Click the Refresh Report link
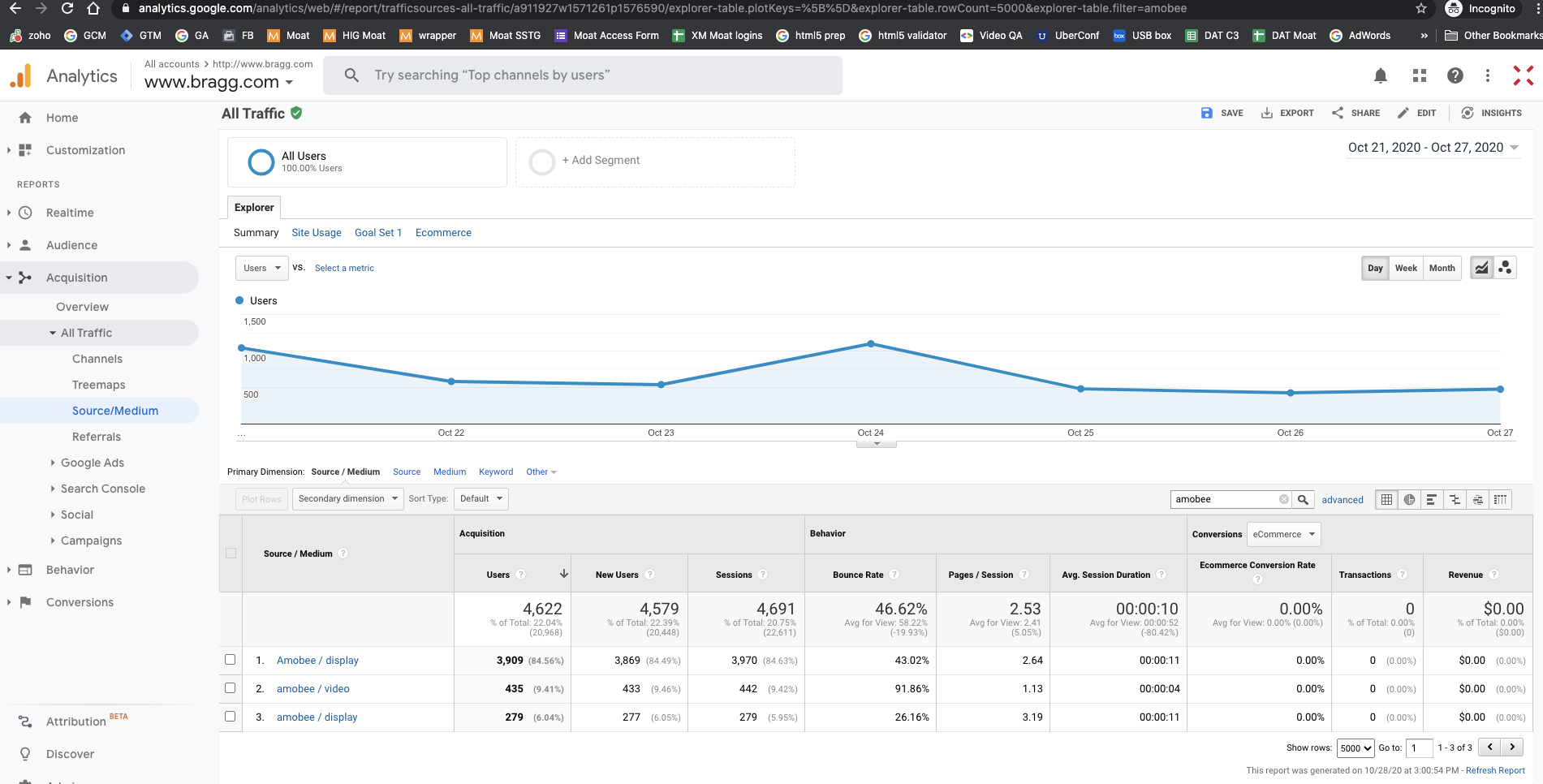Screen dimensions: 1543x784 point(1495,770)
